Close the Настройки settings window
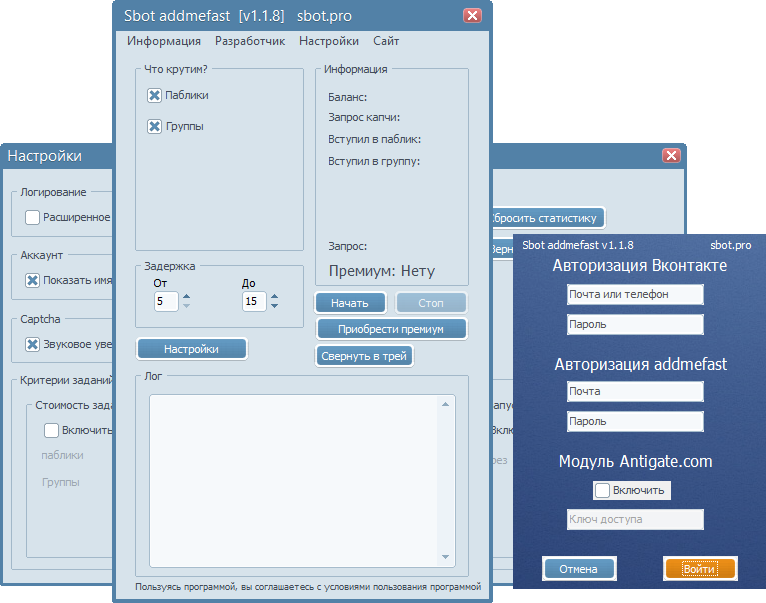This screenshot has width=766, height=603. click(671, 155)
